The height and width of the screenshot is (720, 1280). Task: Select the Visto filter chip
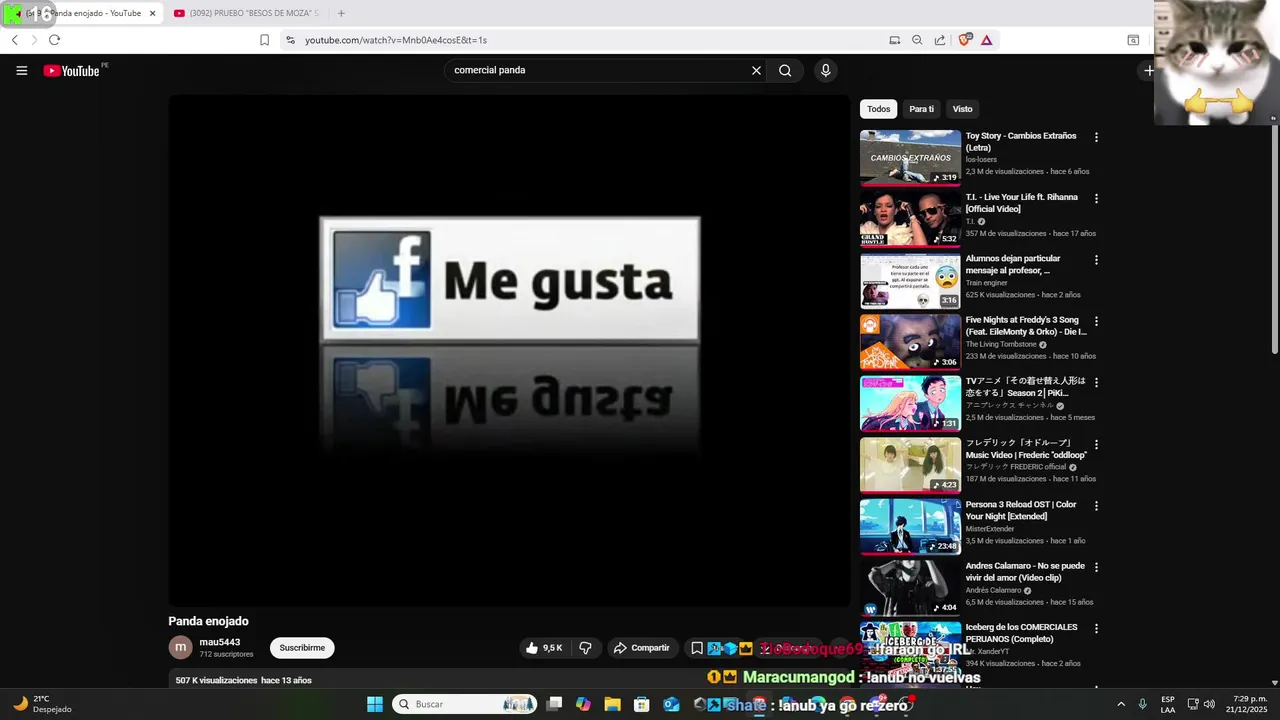pyautogui.click(x=962, y=109)
